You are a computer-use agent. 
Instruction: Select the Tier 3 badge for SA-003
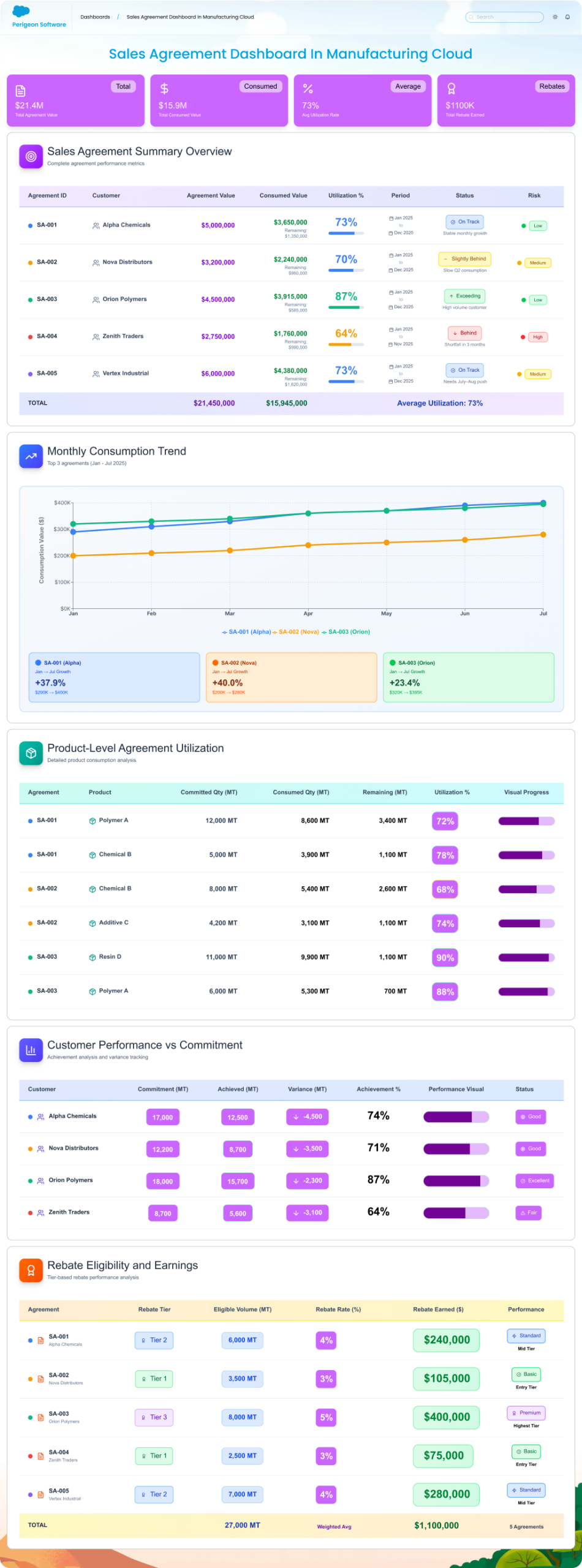pos(154,1417)
